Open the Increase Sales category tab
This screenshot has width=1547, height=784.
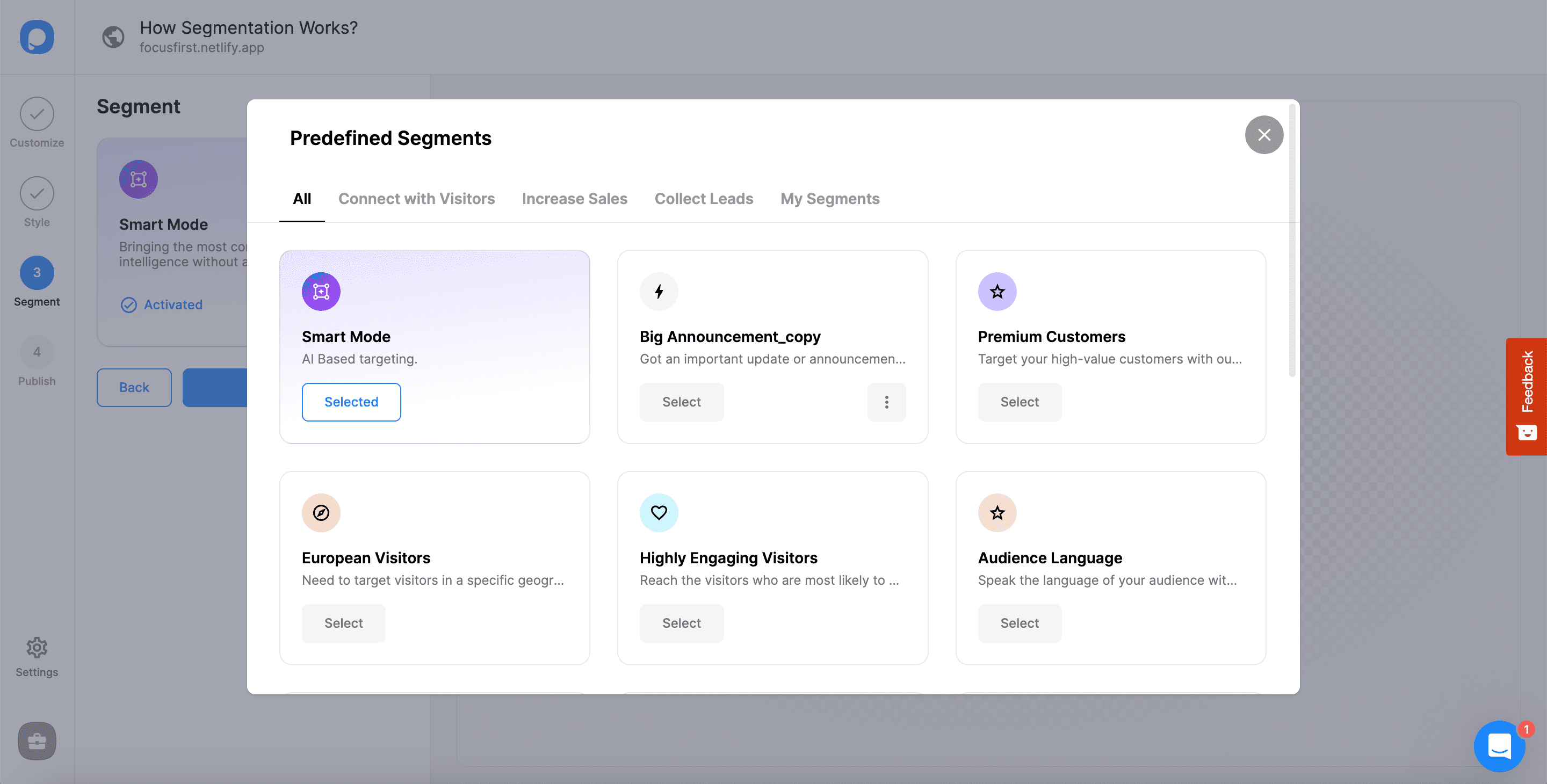pyautogui.click(x=575, y=198)
